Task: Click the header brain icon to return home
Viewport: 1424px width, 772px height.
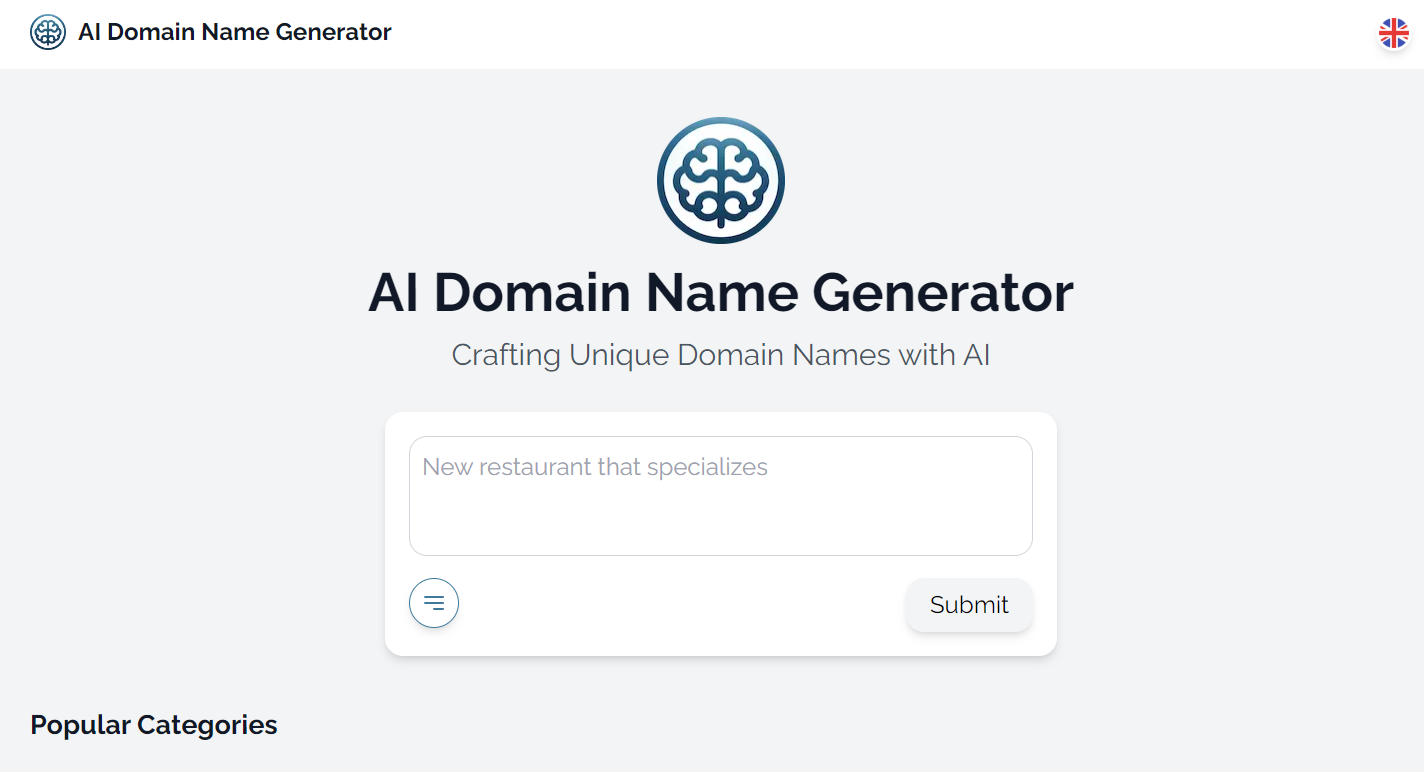Action: [x=47, y=32]
